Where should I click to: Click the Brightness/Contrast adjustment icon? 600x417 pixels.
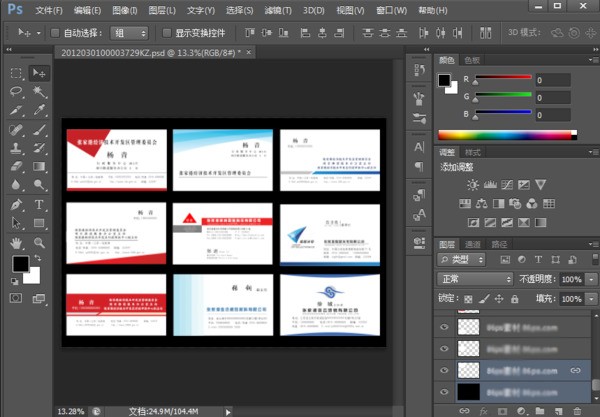click(x=473, y=186)
